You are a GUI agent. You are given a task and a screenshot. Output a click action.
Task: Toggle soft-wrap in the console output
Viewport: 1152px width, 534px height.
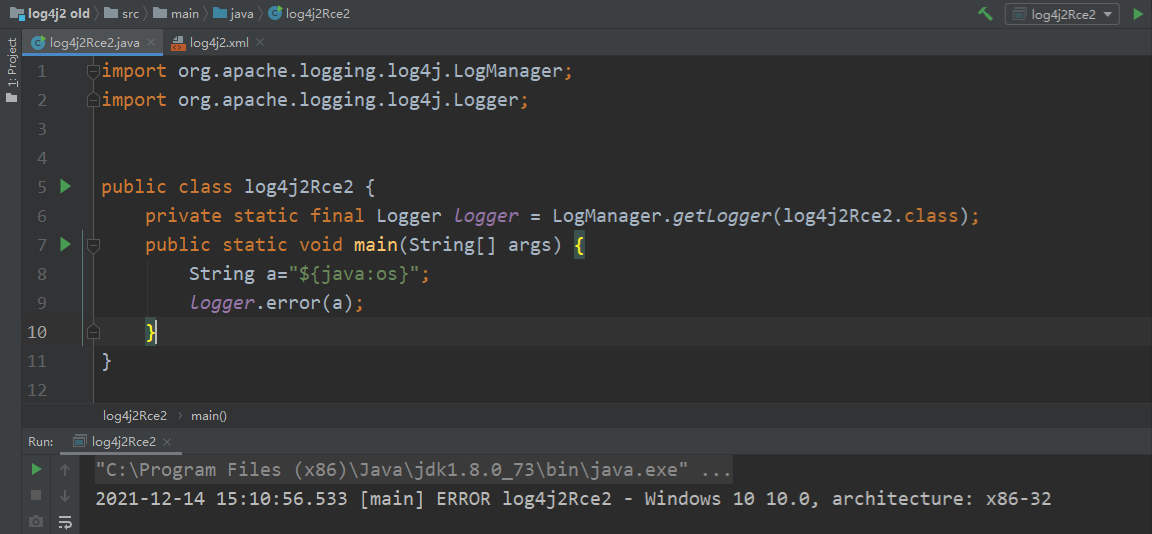point(65,521)
